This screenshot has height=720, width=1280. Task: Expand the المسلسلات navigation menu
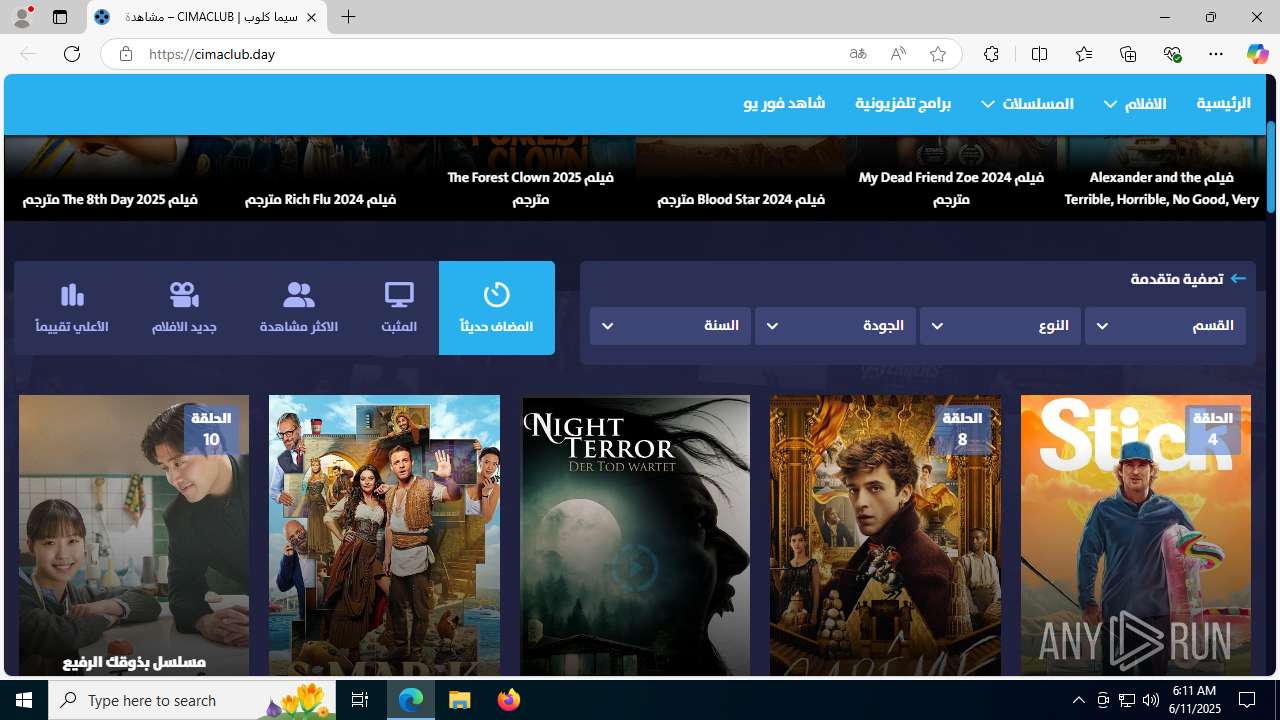[x=1027, y=104]
